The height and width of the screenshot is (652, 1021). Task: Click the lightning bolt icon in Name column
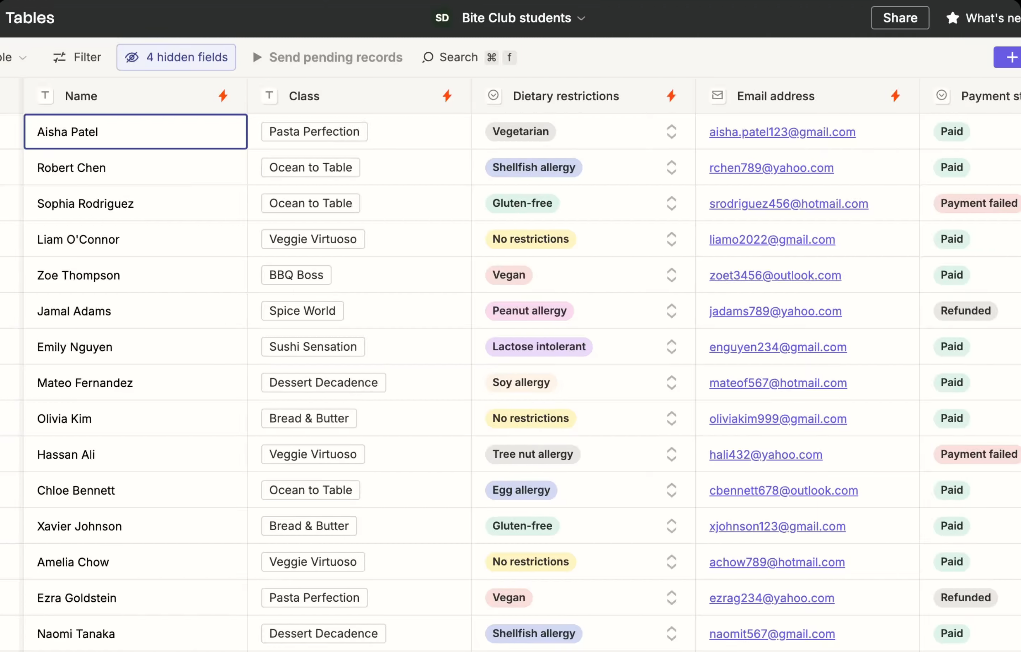223,96
